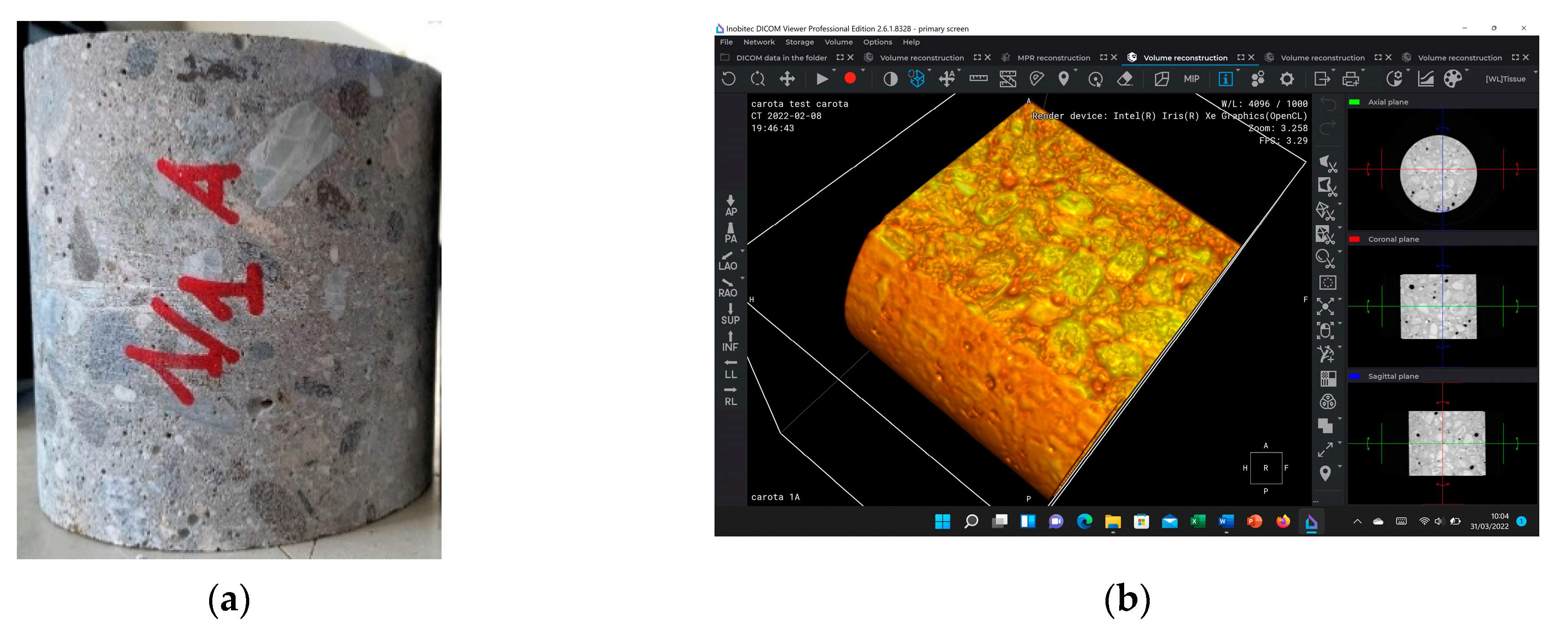Select the eraser tool on the toolbar

coord(1126,79)
